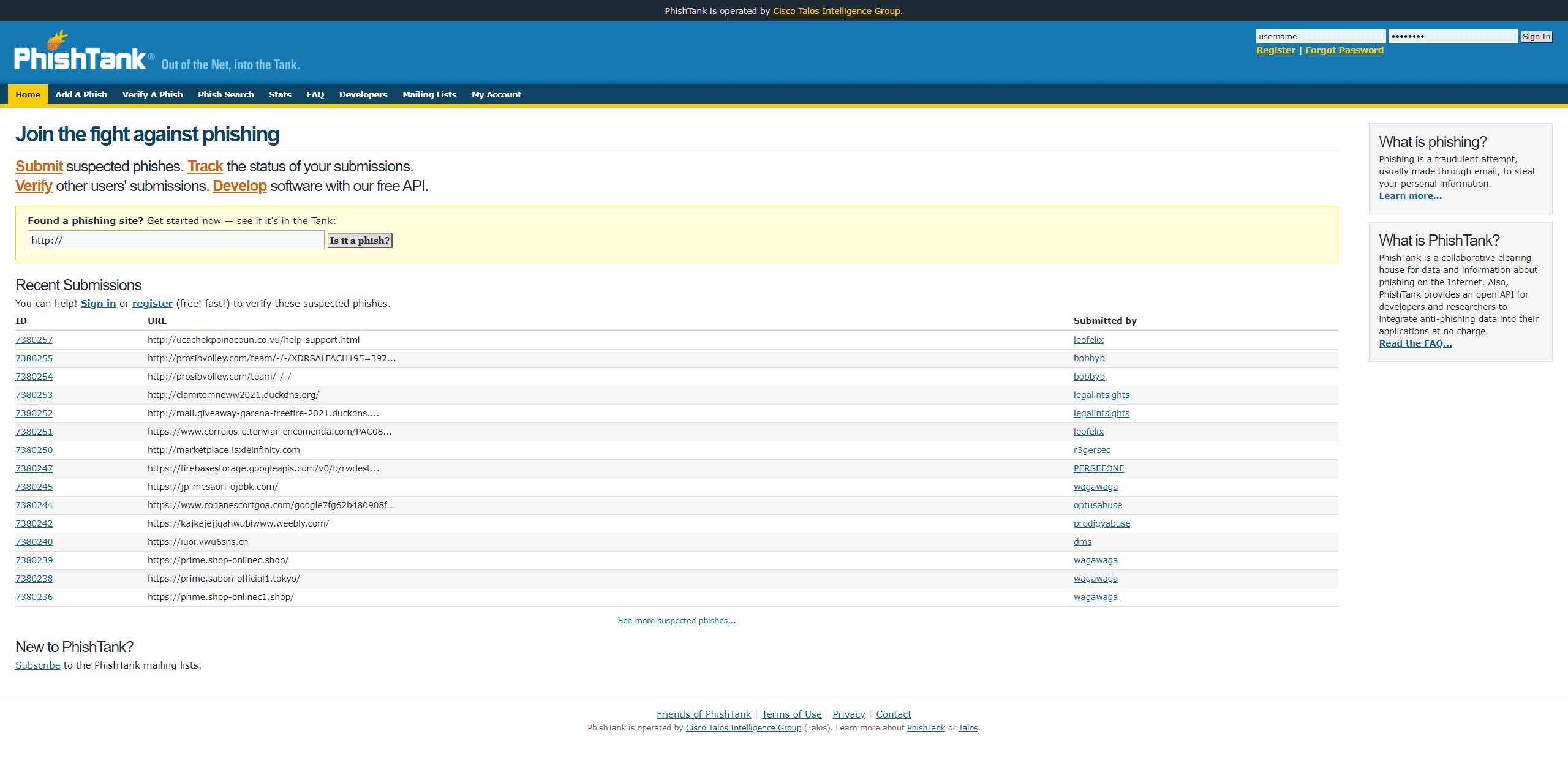Click the Read the FAQ link
Screen dimensions: 1568x761
pyautogui.click(x=1415, y=343)
